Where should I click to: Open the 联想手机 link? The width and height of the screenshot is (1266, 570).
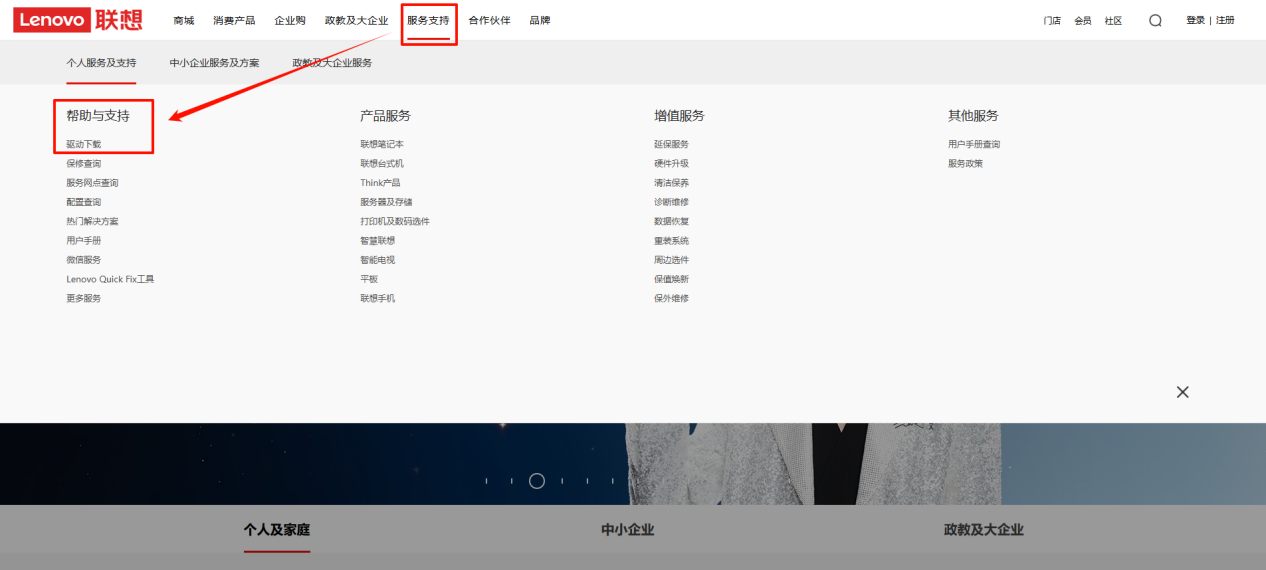click(378, 298)
